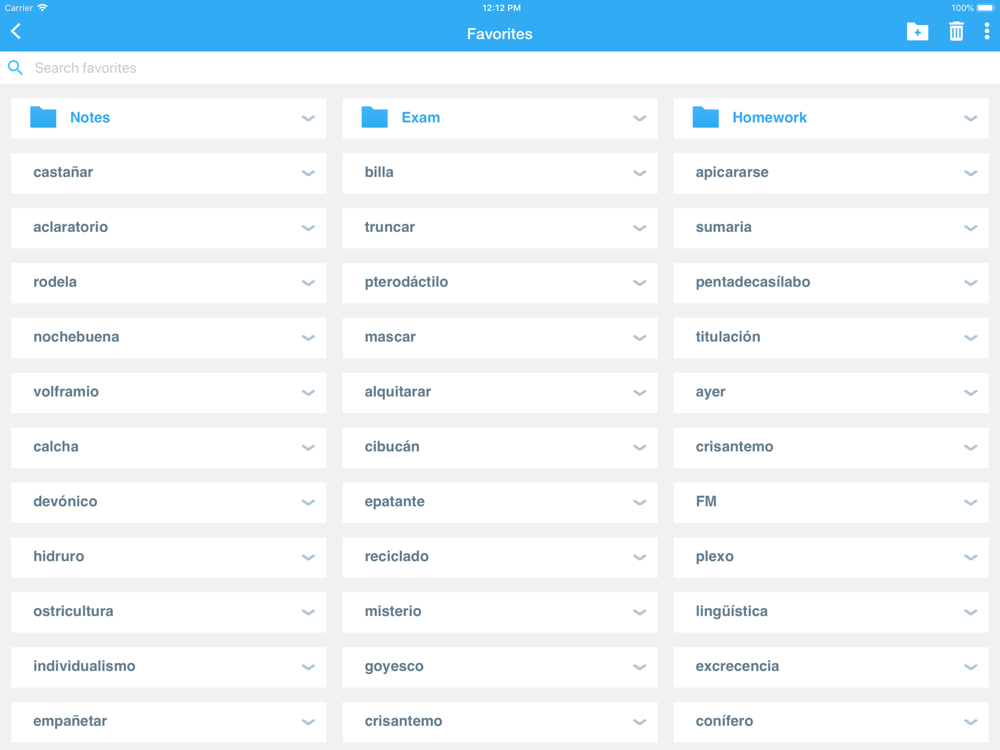
Task: Open the word ostricultura
Action: tap(73, 611)
